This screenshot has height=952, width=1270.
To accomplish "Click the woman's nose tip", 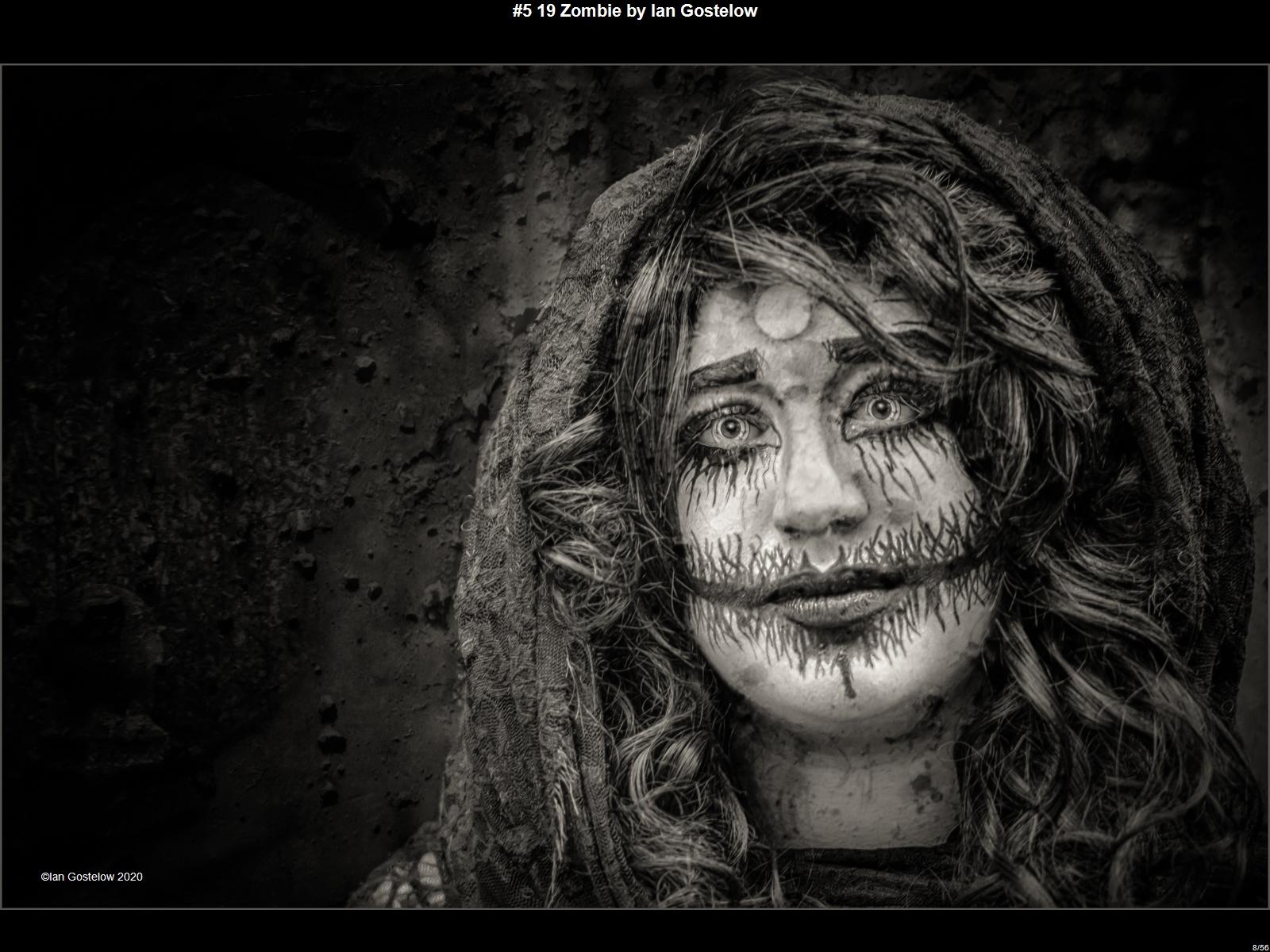I will click(818, 516).
